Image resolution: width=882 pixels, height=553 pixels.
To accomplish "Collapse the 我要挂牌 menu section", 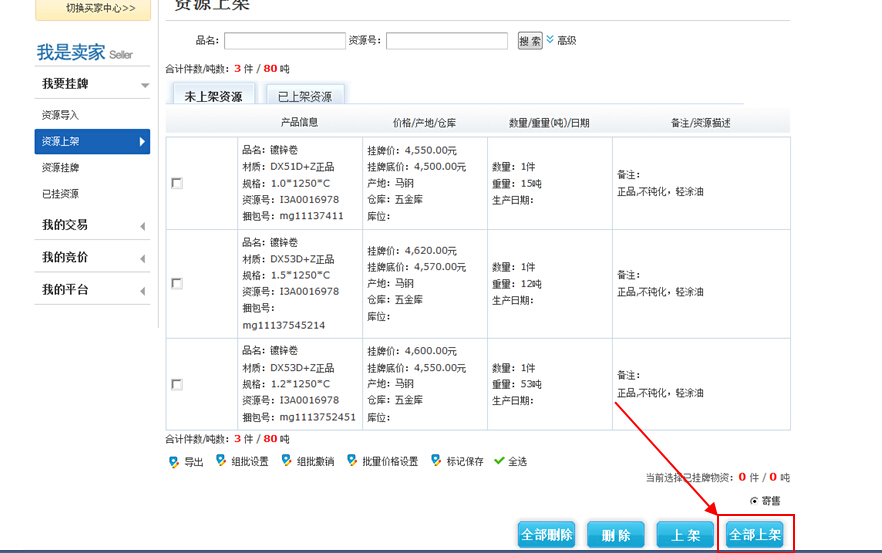I will click(x=144, y=85).
